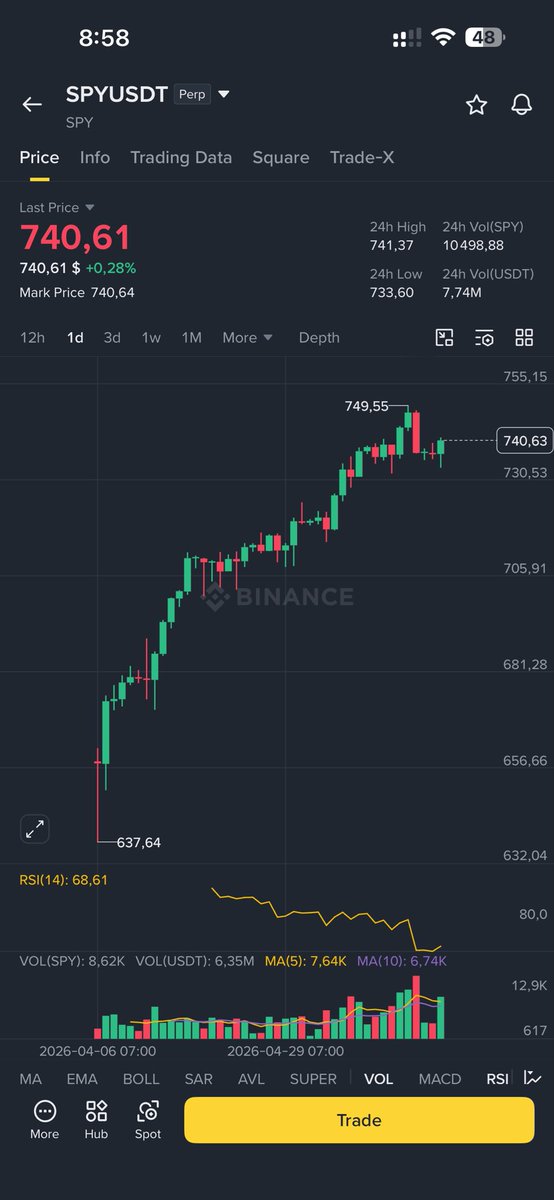Expand the SPYUSDT pair selector arrow

(224, 94)
